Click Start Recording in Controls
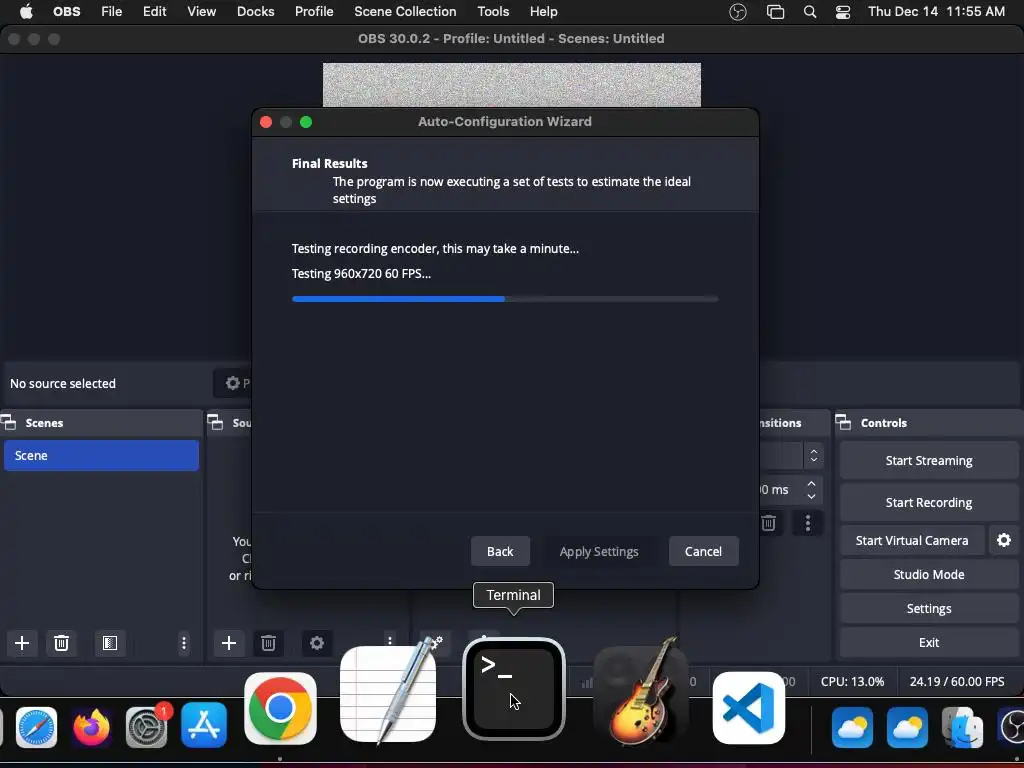1024x768 pixels. (x=929, y=502)
